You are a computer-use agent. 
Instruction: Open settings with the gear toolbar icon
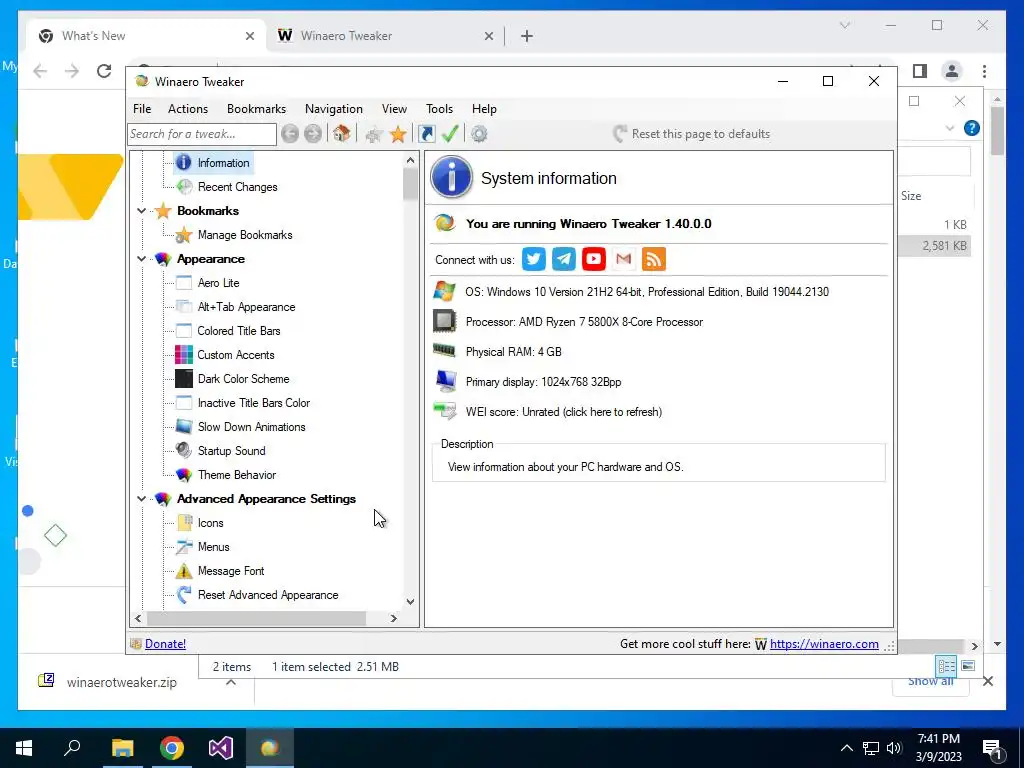[479, 134]
